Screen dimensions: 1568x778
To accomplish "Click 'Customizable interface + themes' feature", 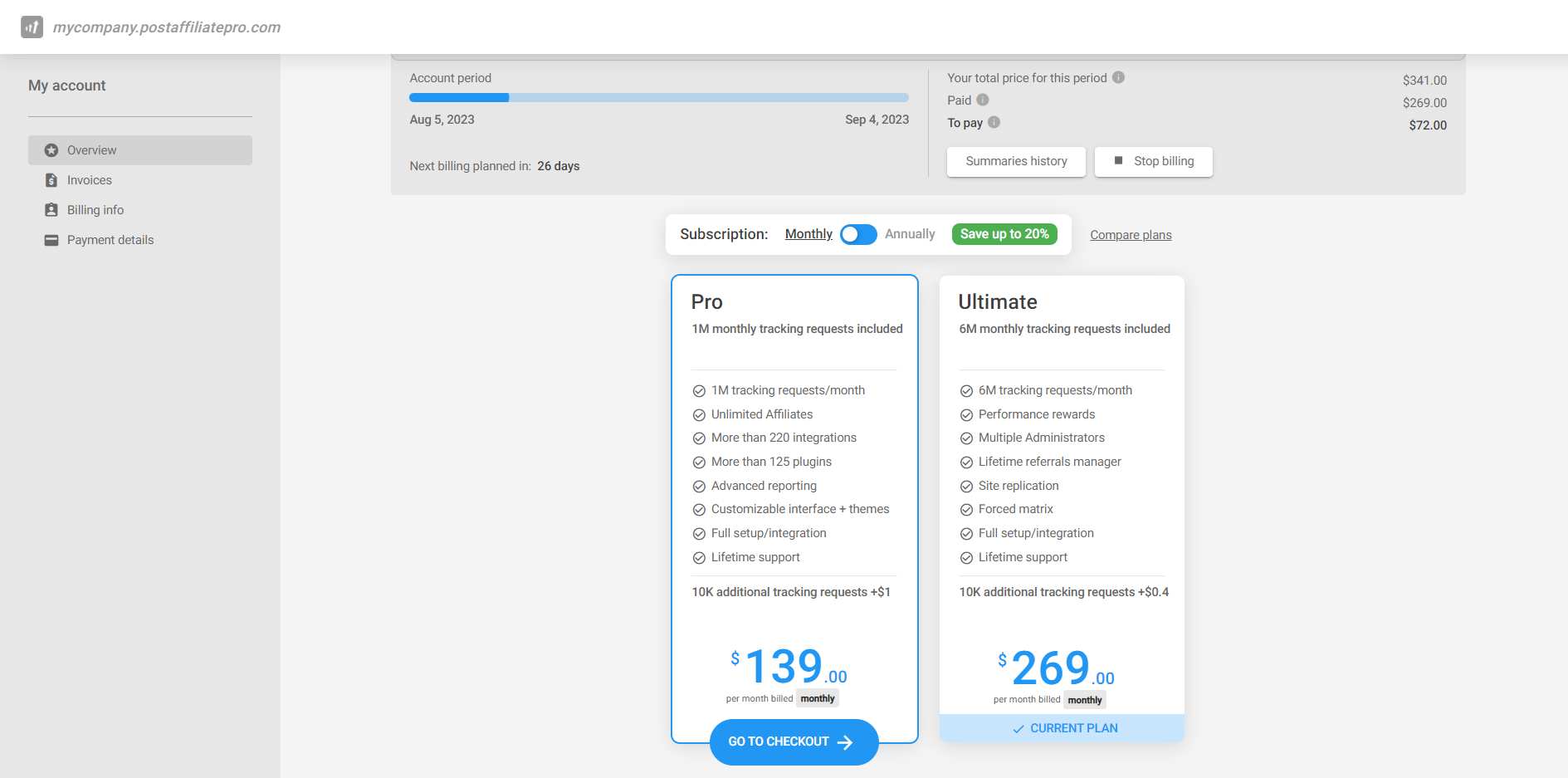I will pyautogui.click(x=800, y=509).
